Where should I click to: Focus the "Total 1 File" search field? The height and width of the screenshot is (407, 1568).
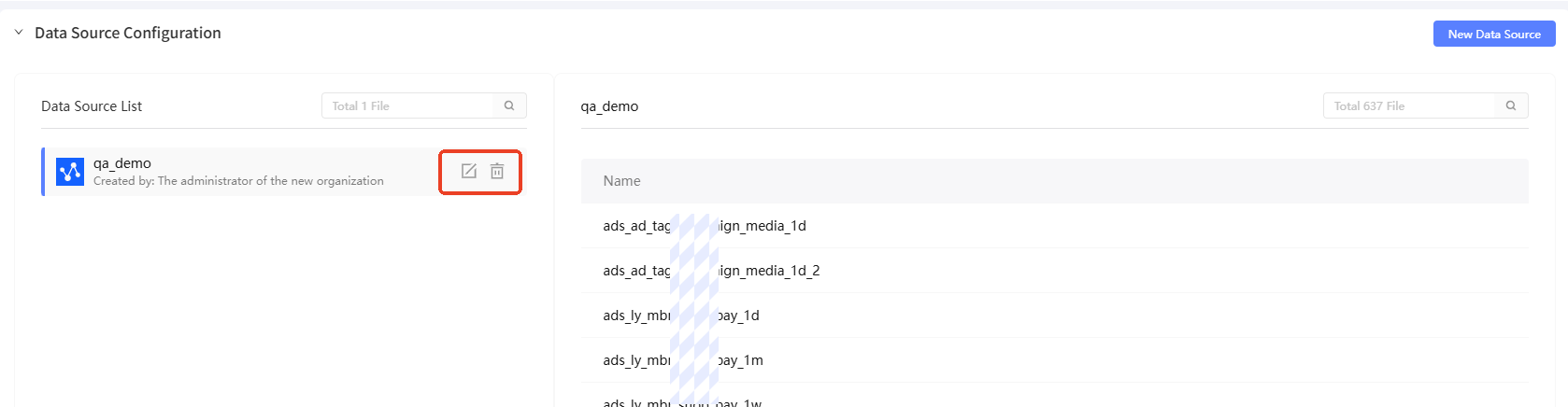pos(408,105)
